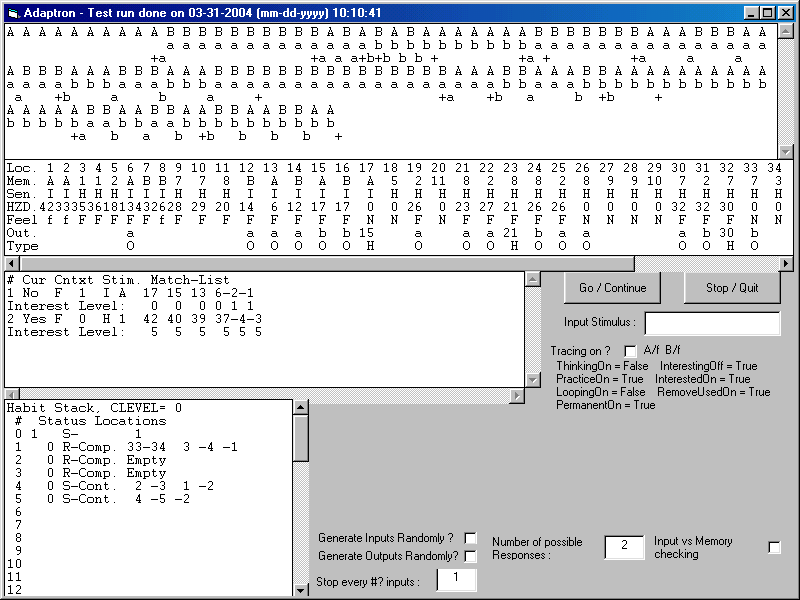Toggle Input vs Memory checking checkbox
This screenshot has width=800, height=600.
click(x=774, y=547)
